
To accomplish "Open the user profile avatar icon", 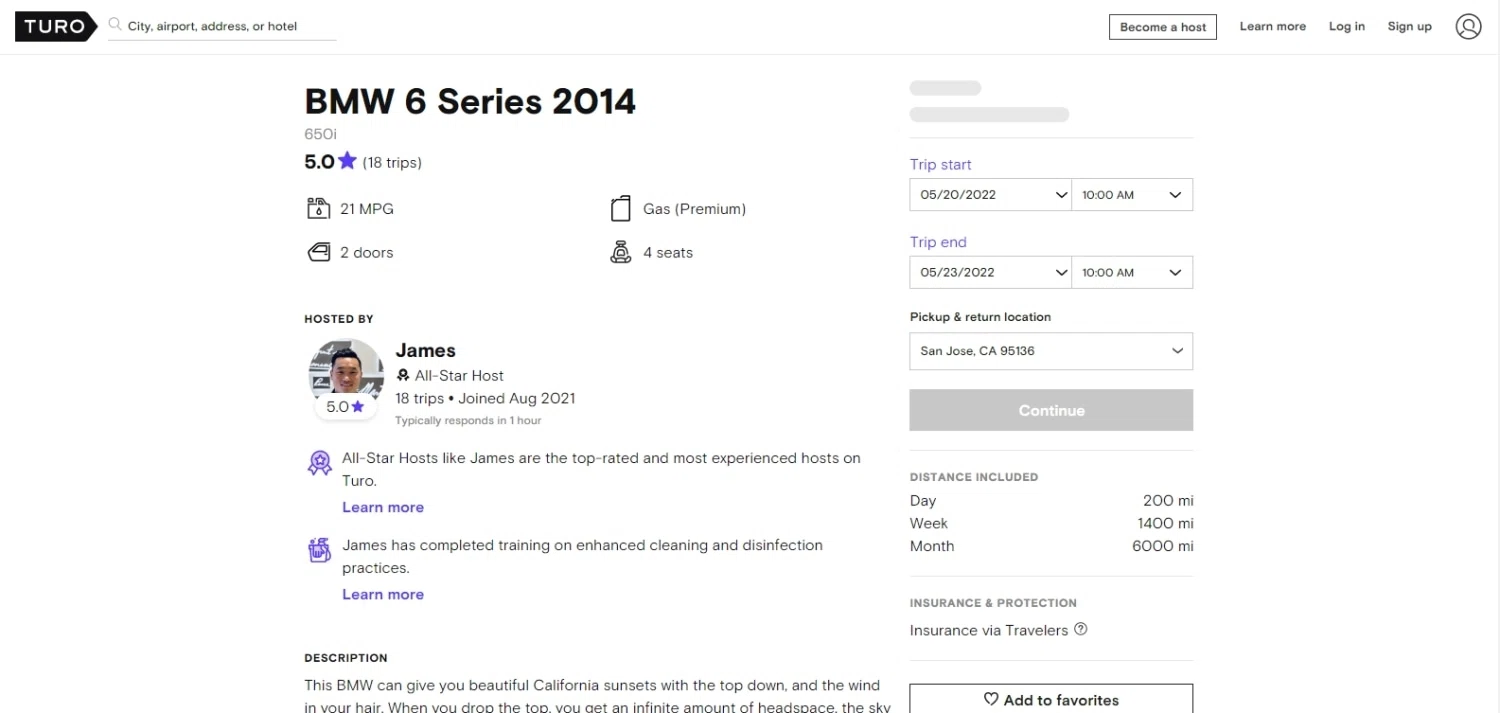I will click(x=1468, y=27).
